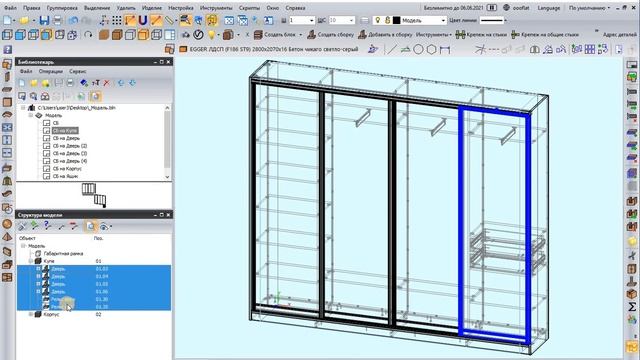Click the Language button
Image resolution: width=640 pixels, height=360 pixels.
tap(549, 8)
